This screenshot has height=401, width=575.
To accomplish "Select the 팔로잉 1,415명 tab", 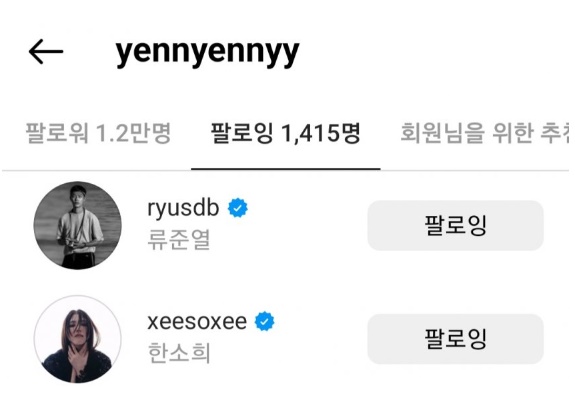I will tap(286, 133).
